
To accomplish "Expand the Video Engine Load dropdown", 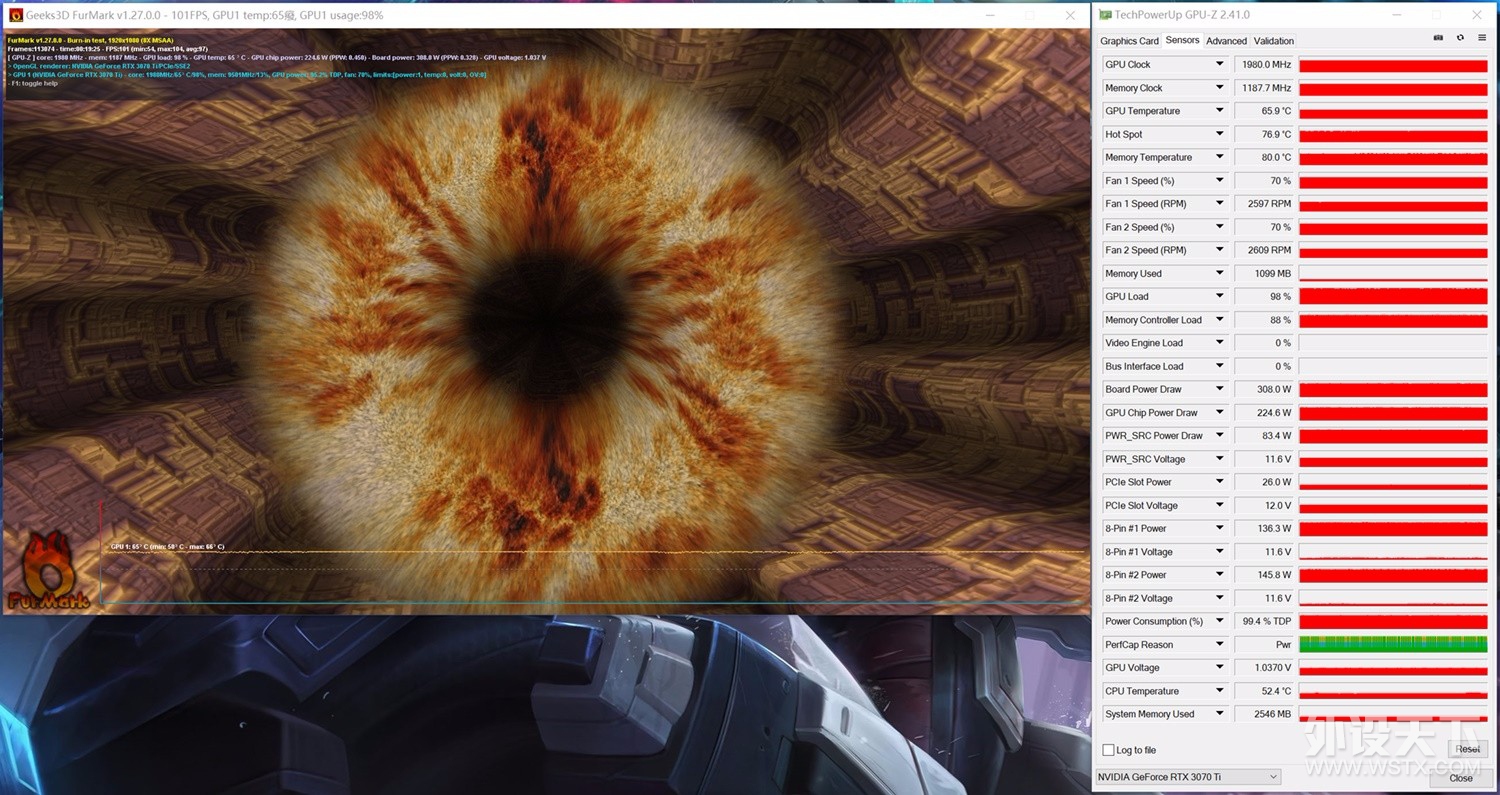I will (1219, 342).
